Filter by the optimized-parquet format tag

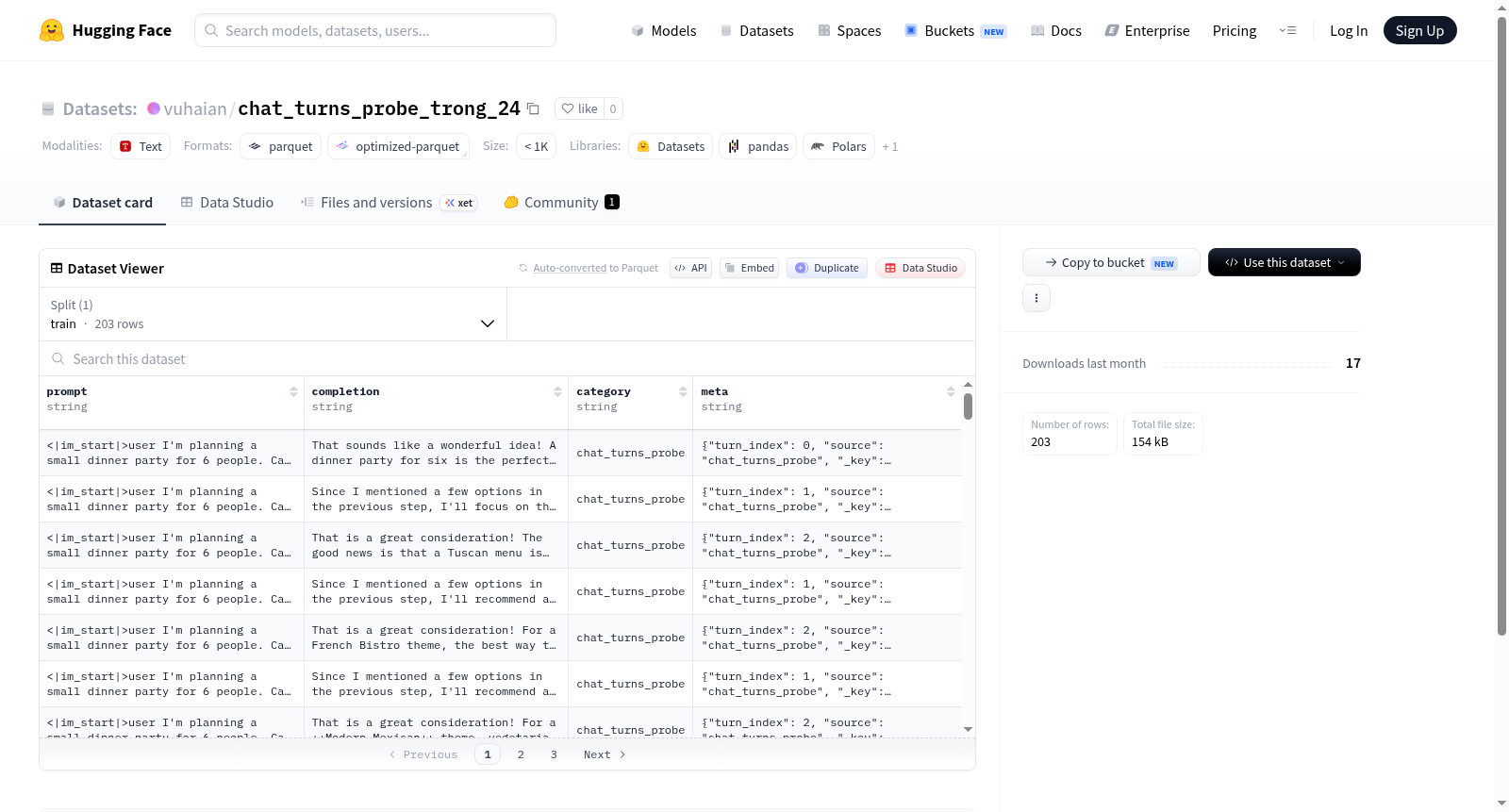pos(398,146)
